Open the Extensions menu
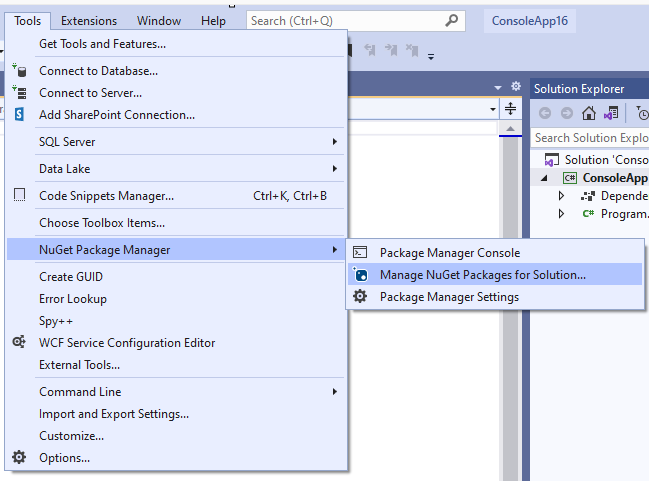649x481 pixels. click(89, 21)
